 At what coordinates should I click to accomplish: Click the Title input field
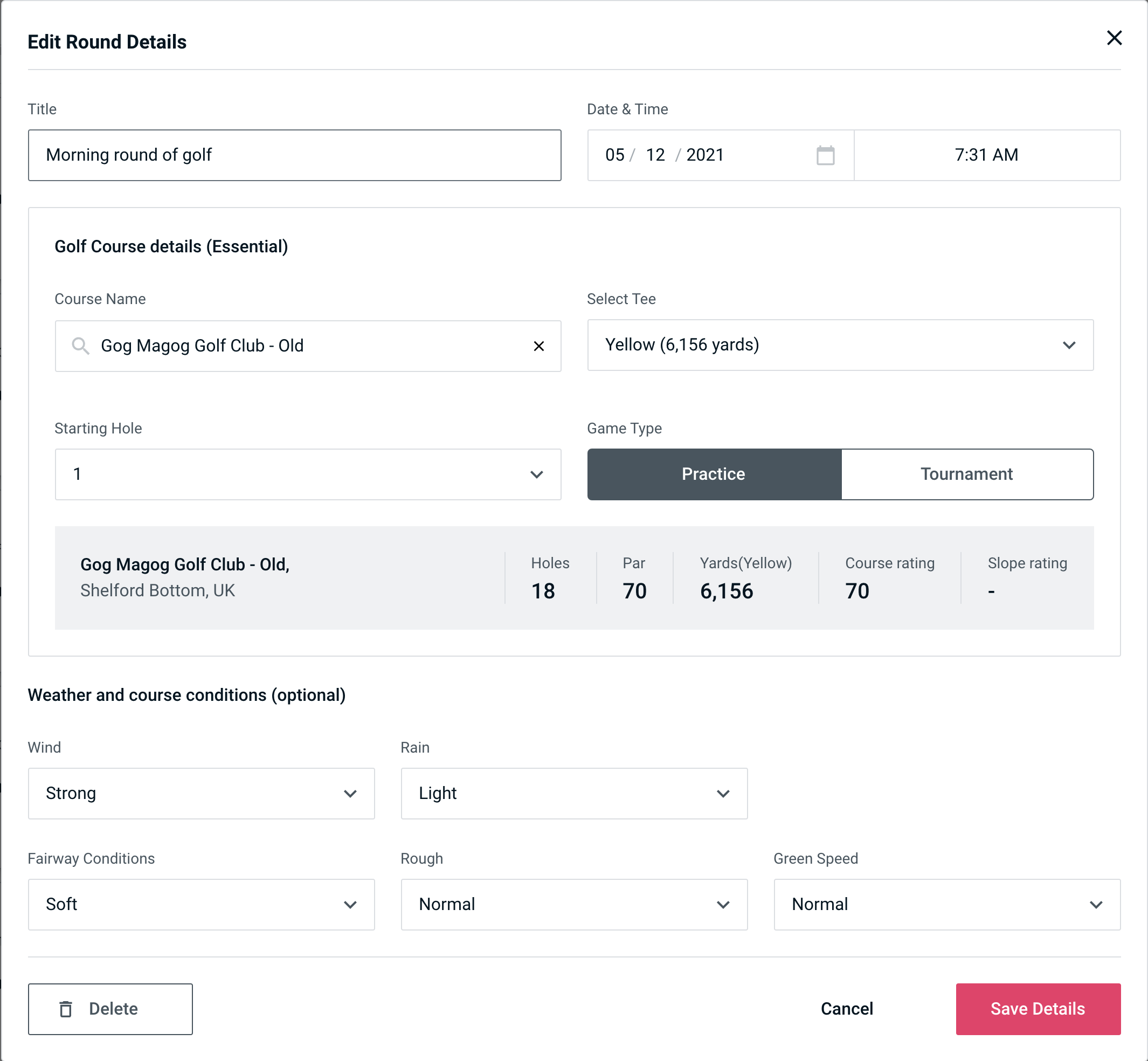[x=296, y=155]
